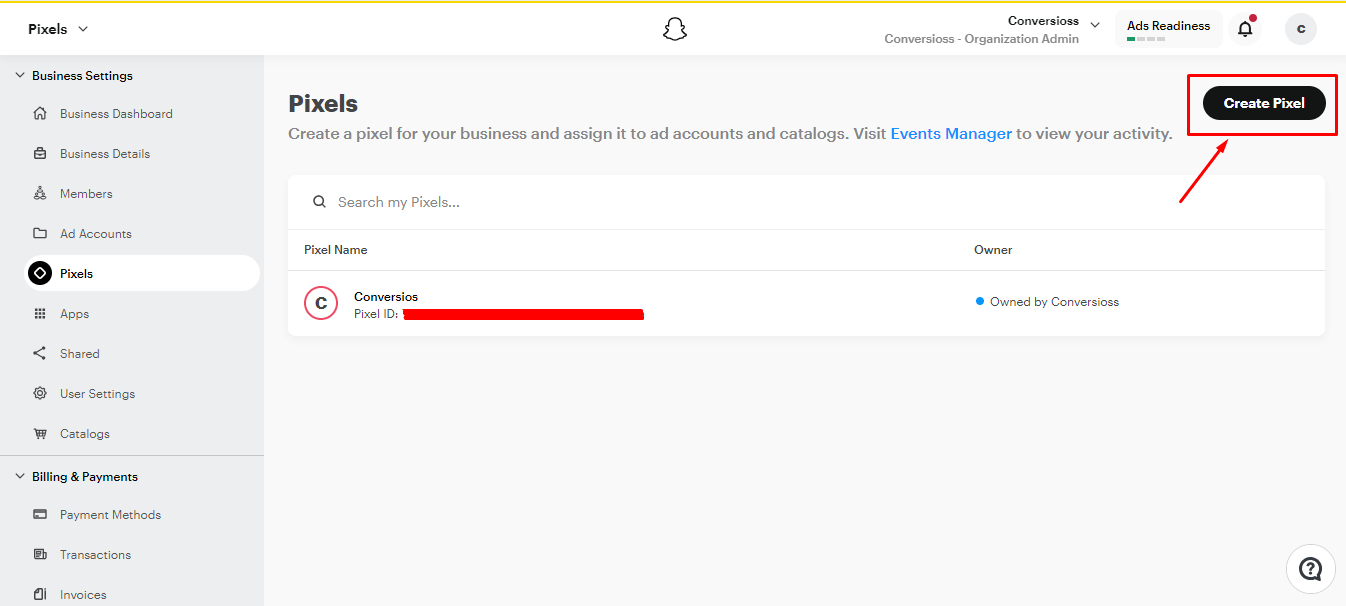This screenshot has height=606, width=1346.
Task: Open the Conversioss account switcher
Action: (1053, 22)
